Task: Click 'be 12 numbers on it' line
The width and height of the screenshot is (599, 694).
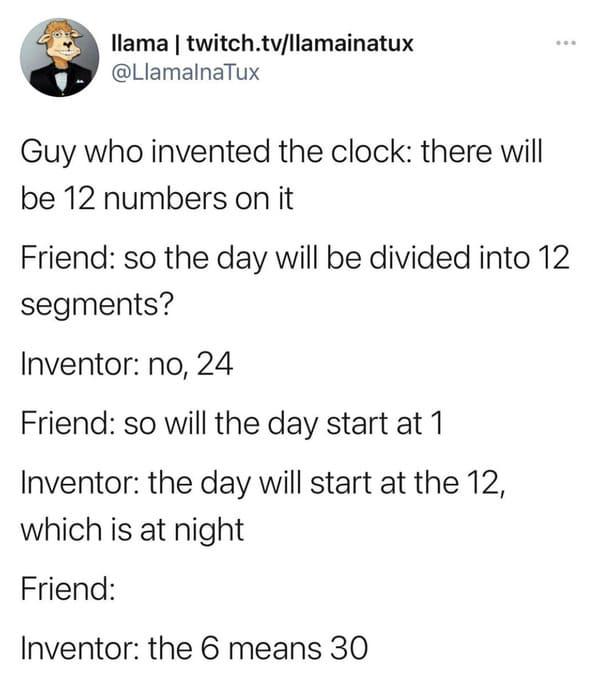Action: point(157,199)
